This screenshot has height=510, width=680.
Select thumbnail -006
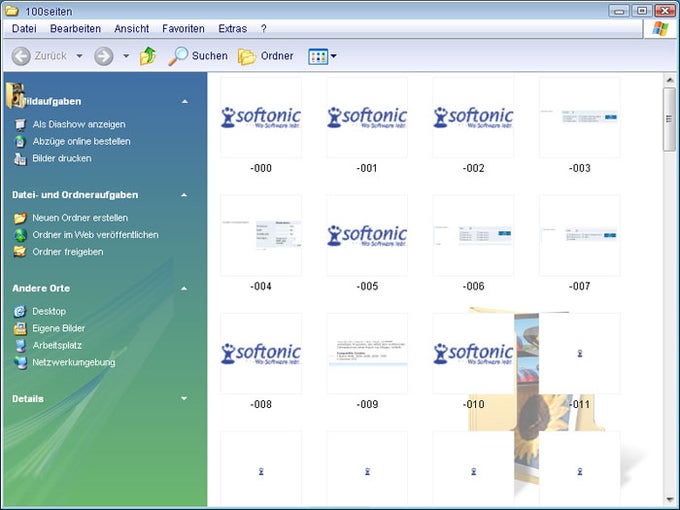tap(474, 235)
